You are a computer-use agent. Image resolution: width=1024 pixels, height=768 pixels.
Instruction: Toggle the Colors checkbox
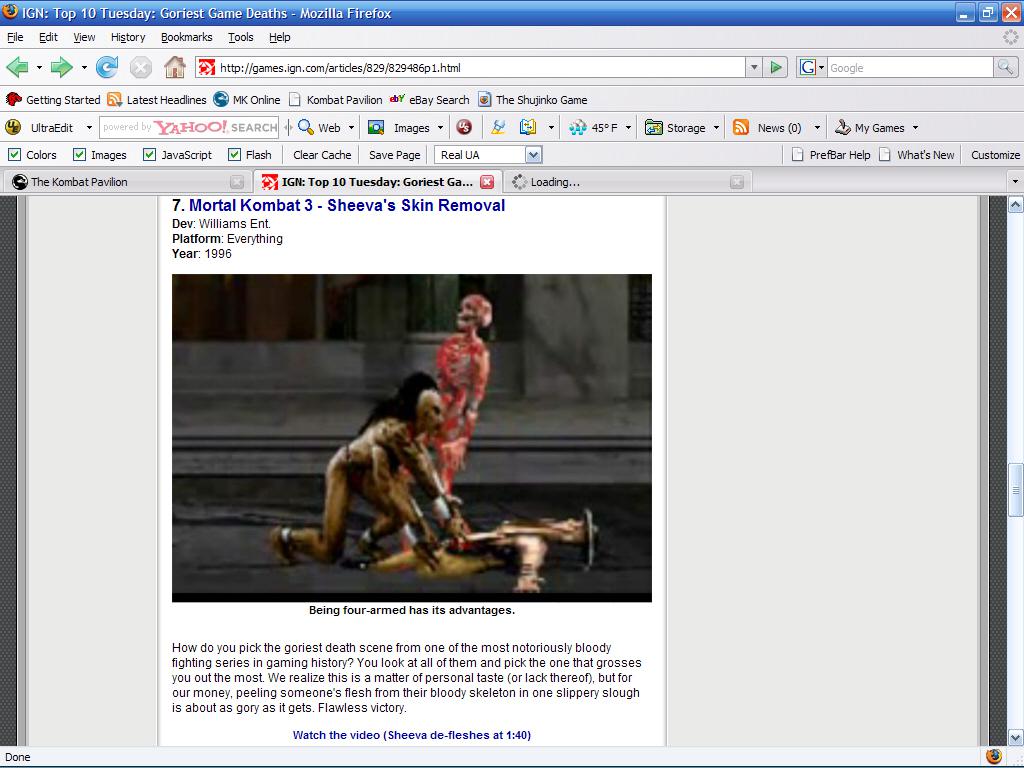coord(15,155)
